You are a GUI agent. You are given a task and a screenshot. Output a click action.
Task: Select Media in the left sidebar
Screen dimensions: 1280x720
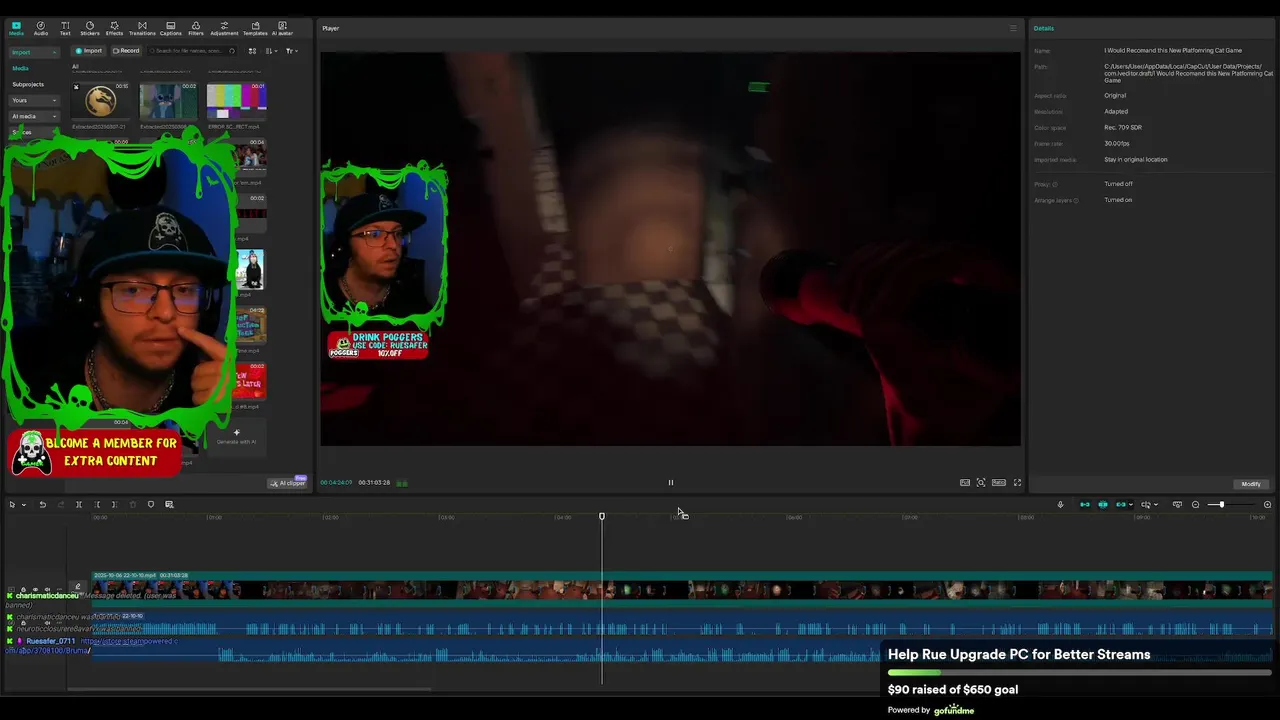click(x=20, y=68)
